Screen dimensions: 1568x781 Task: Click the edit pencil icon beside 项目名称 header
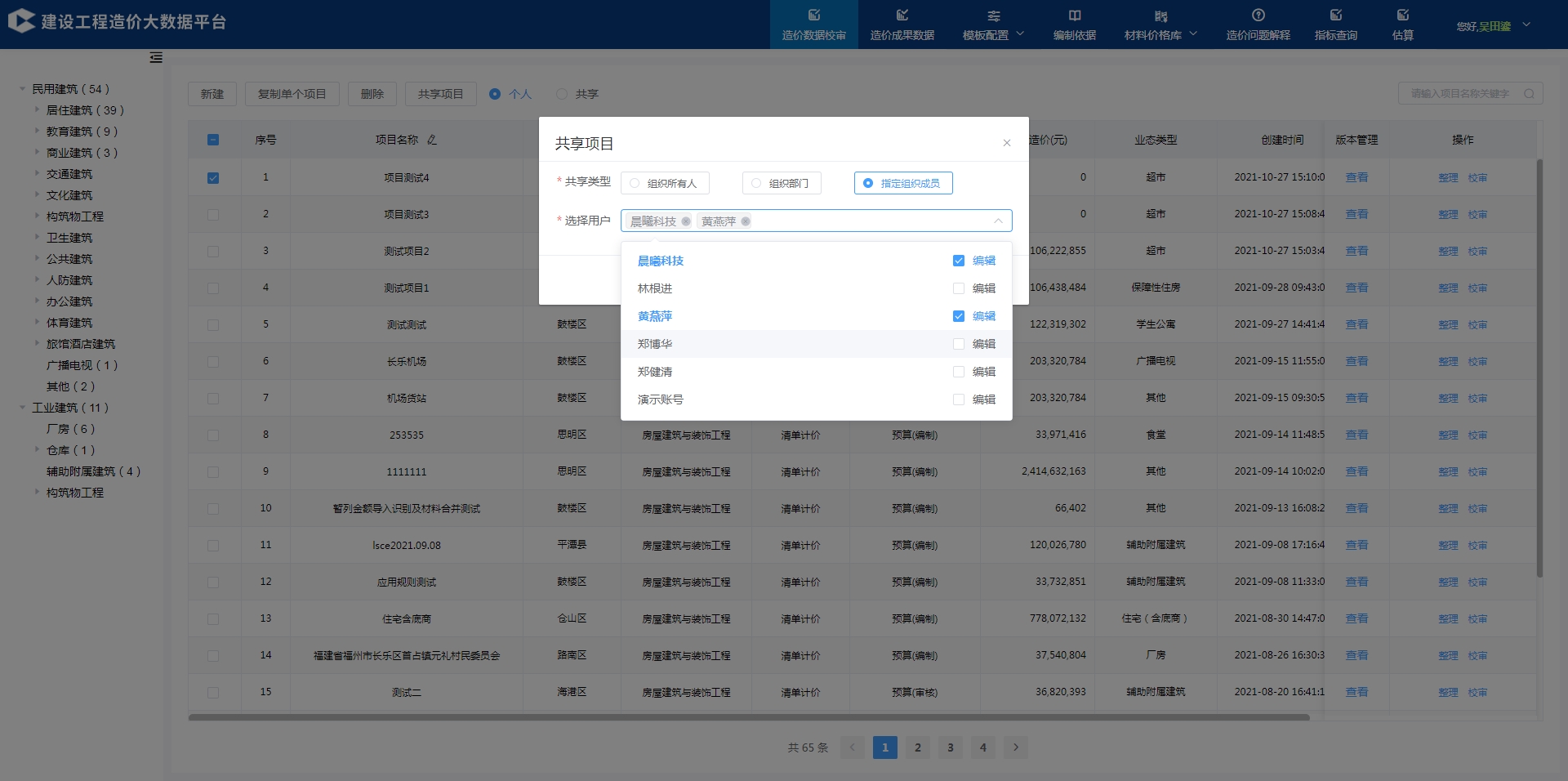point(432,140)
